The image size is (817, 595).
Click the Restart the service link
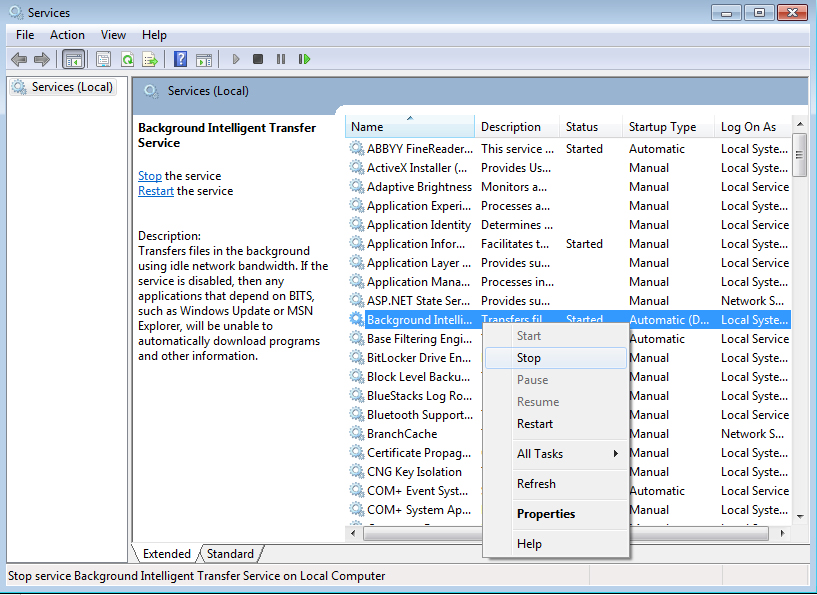click(156, 191)
